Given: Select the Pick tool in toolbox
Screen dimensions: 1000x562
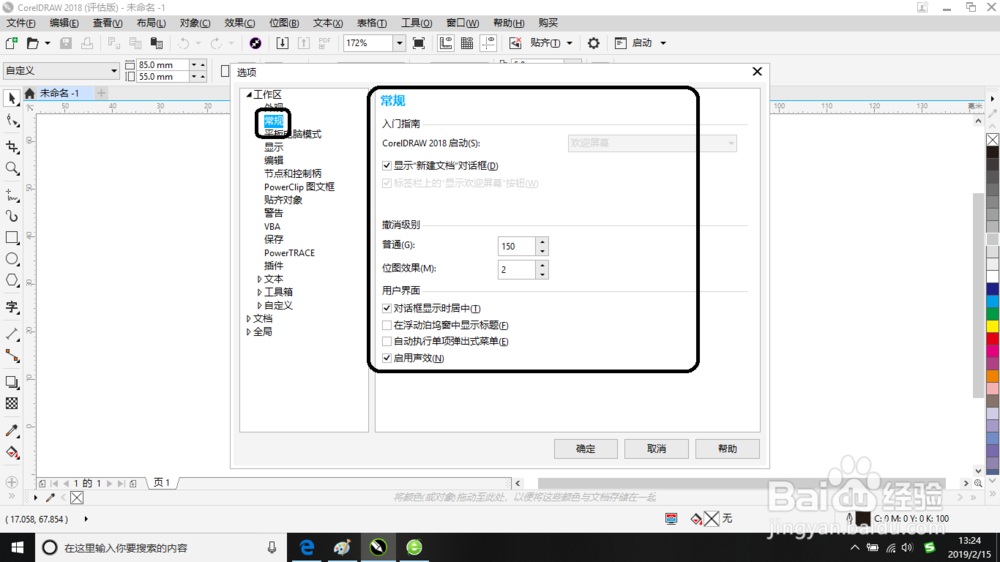Looking at the screenshot, I should click(11, 98).
